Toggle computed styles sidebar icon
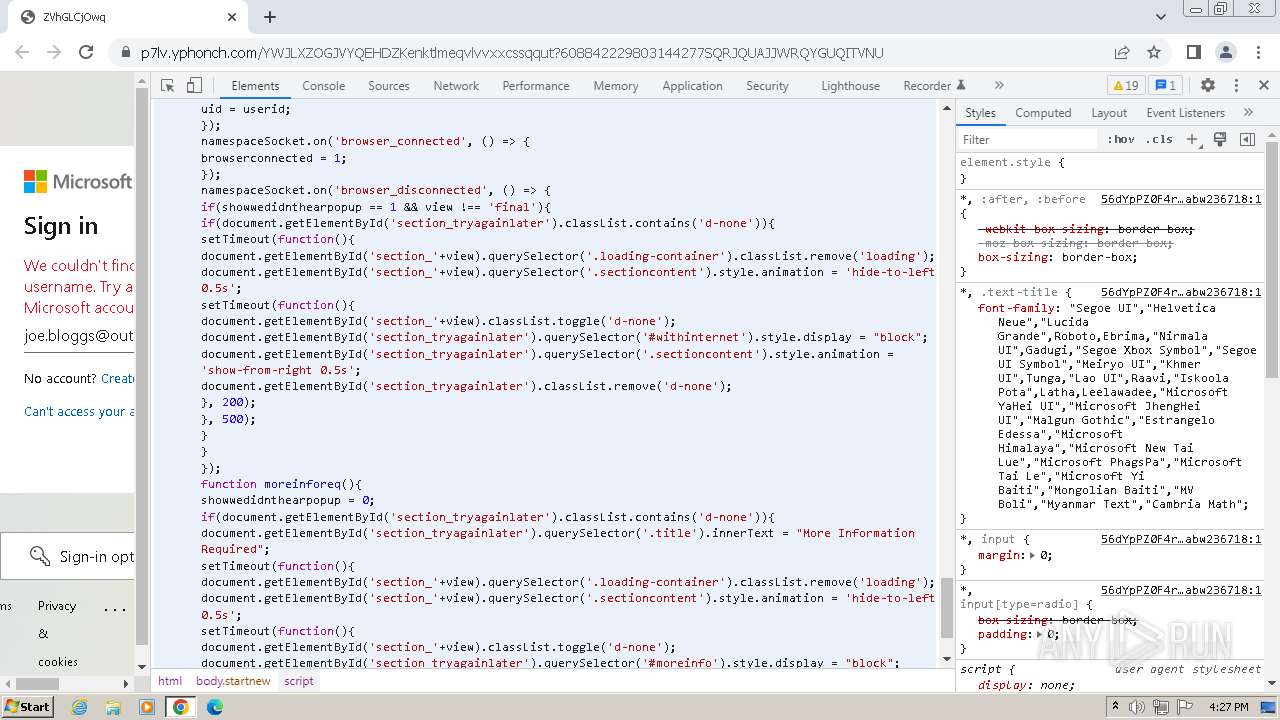The width and height of the screenshot is (1280, 720). [x=1247, y=140]
